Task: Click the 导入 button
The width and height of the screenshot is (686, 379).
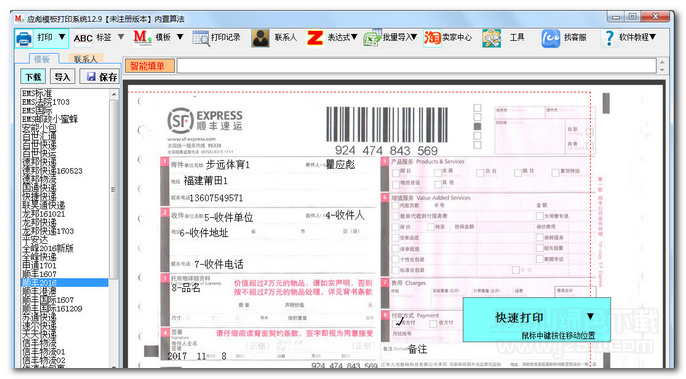Action: coord(62,77)
